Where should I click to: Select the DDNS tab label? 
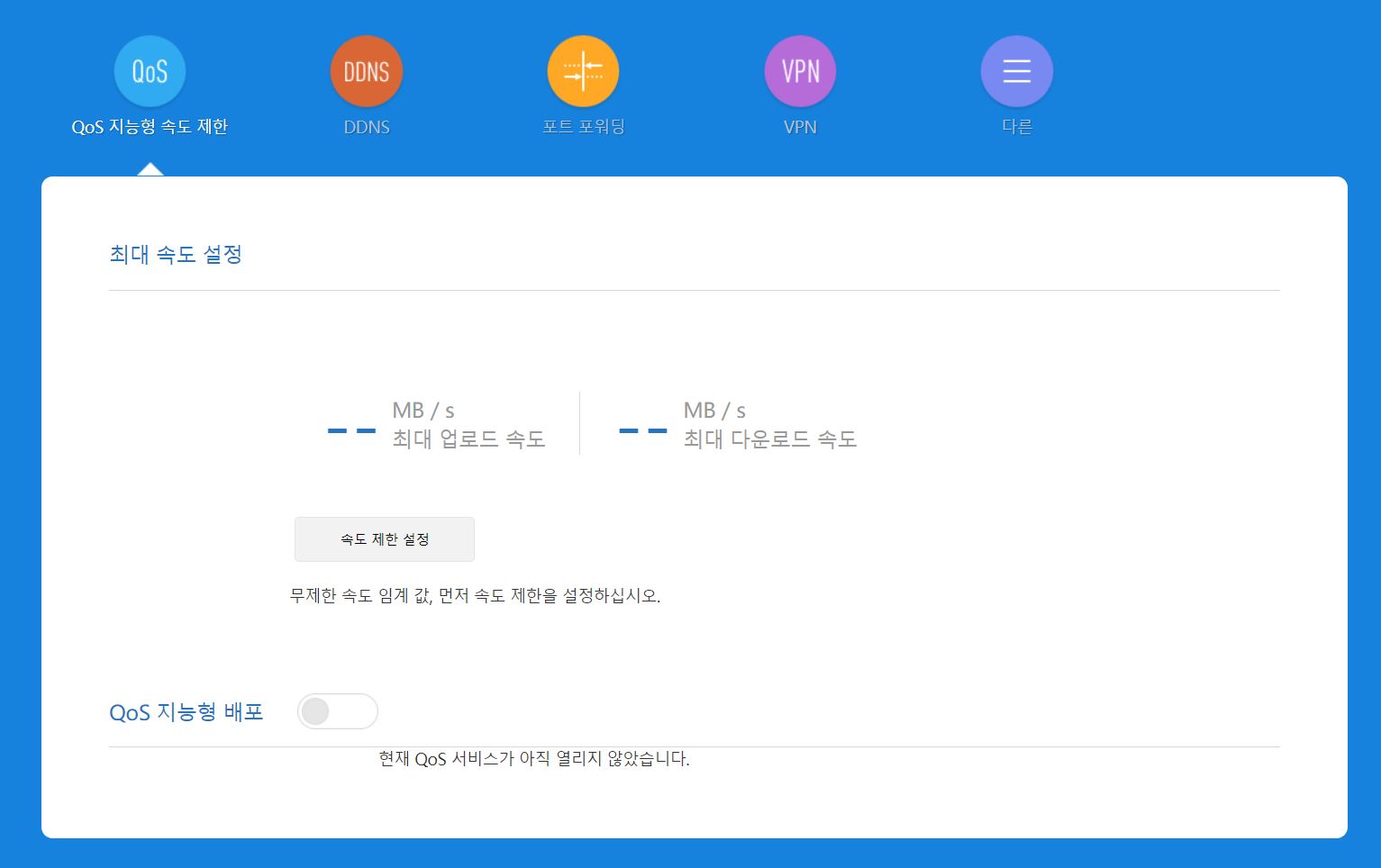(367, 127)
